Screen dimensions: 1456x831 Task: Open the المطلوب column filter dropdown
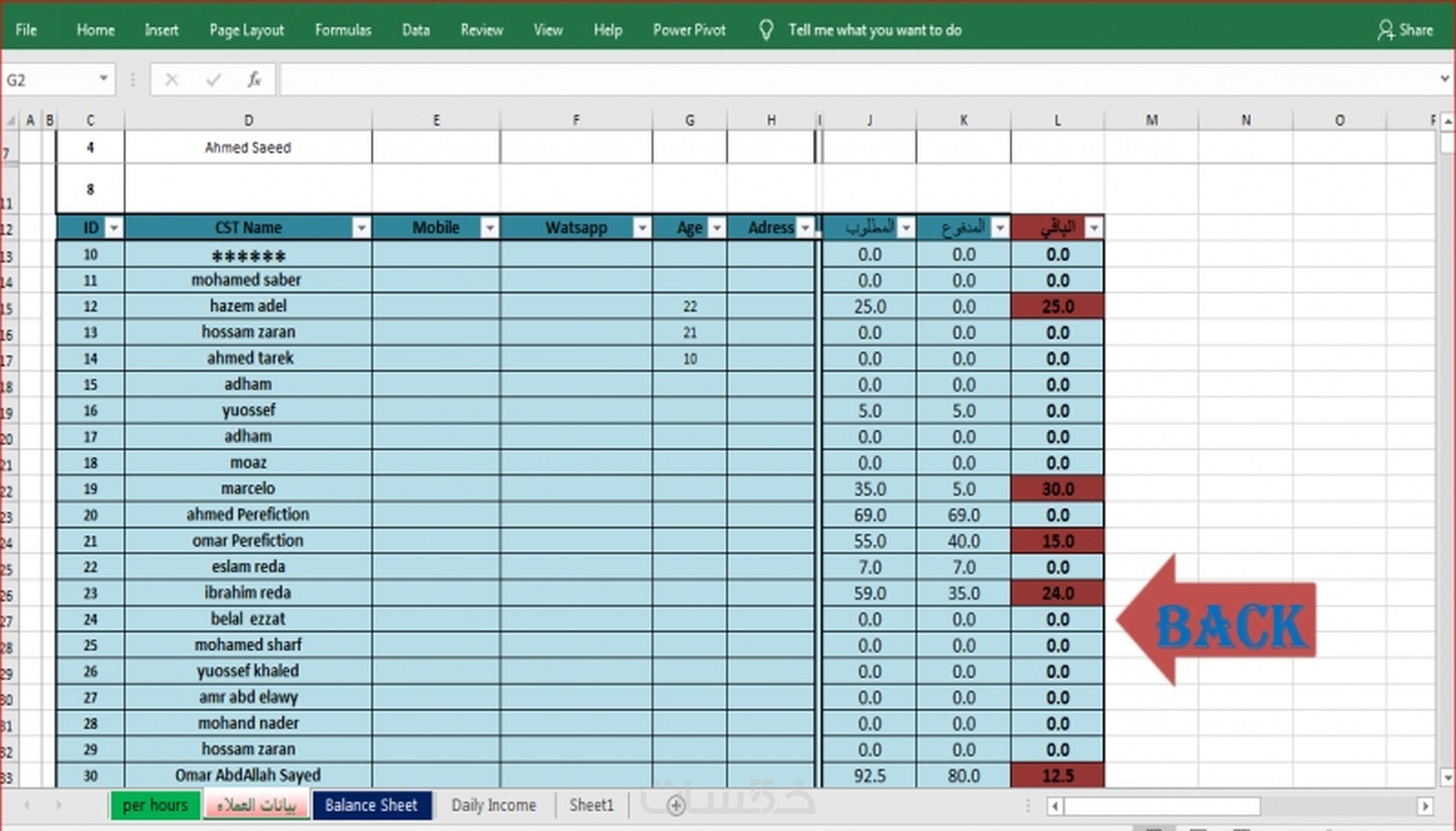(905, 228)
